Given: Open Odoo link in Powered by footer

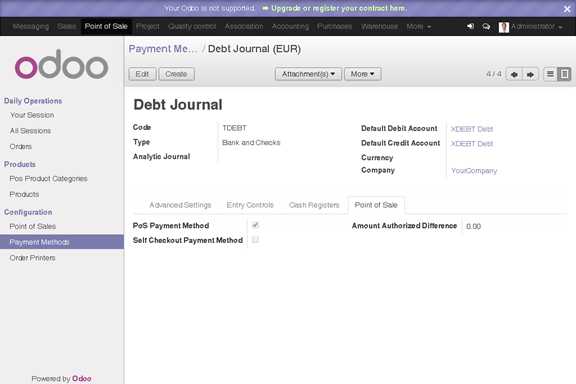Looking at the screenshot, I should point(82,378).
